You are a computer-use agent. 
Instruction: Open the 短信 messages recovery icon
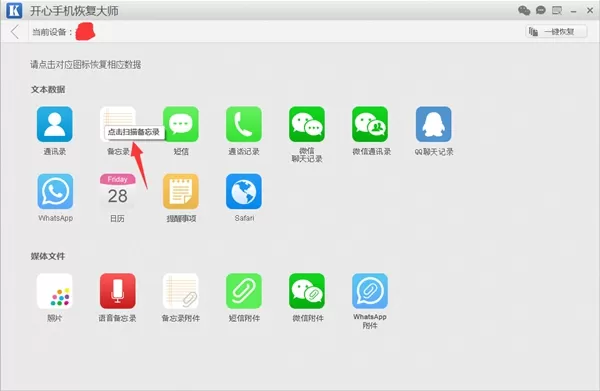(x=181, y=124)
